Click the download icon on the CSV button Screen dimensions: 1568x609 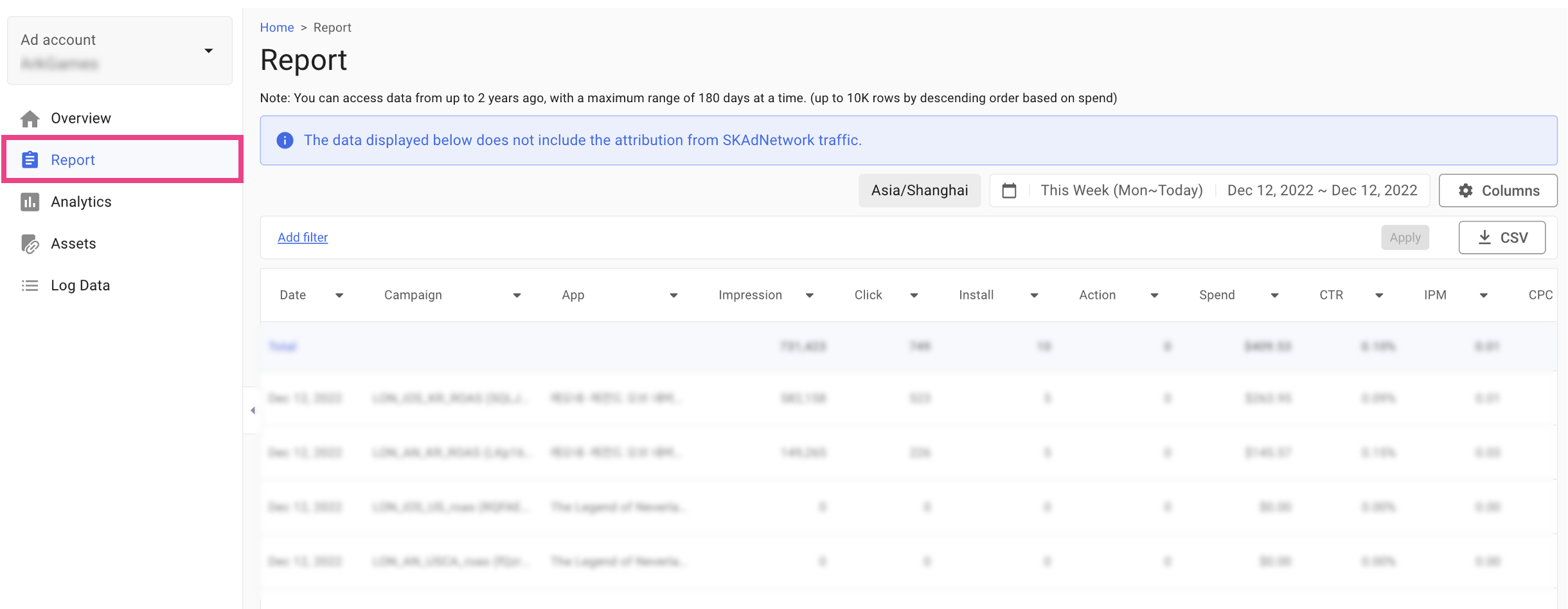tap(1485, 237)
